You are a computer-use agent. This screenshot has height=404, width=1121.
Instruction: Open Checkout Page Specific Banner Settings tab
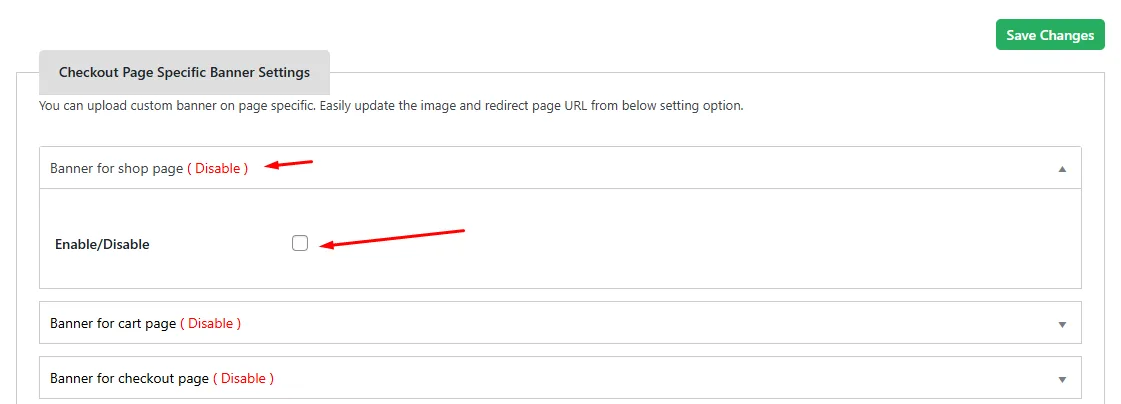pos(184,72)
